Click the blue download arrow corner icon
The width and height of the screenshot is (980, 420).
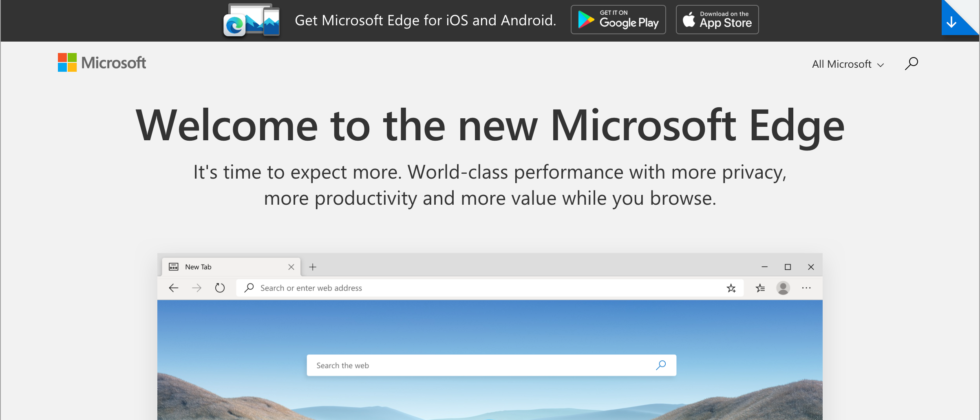point(961,20)
